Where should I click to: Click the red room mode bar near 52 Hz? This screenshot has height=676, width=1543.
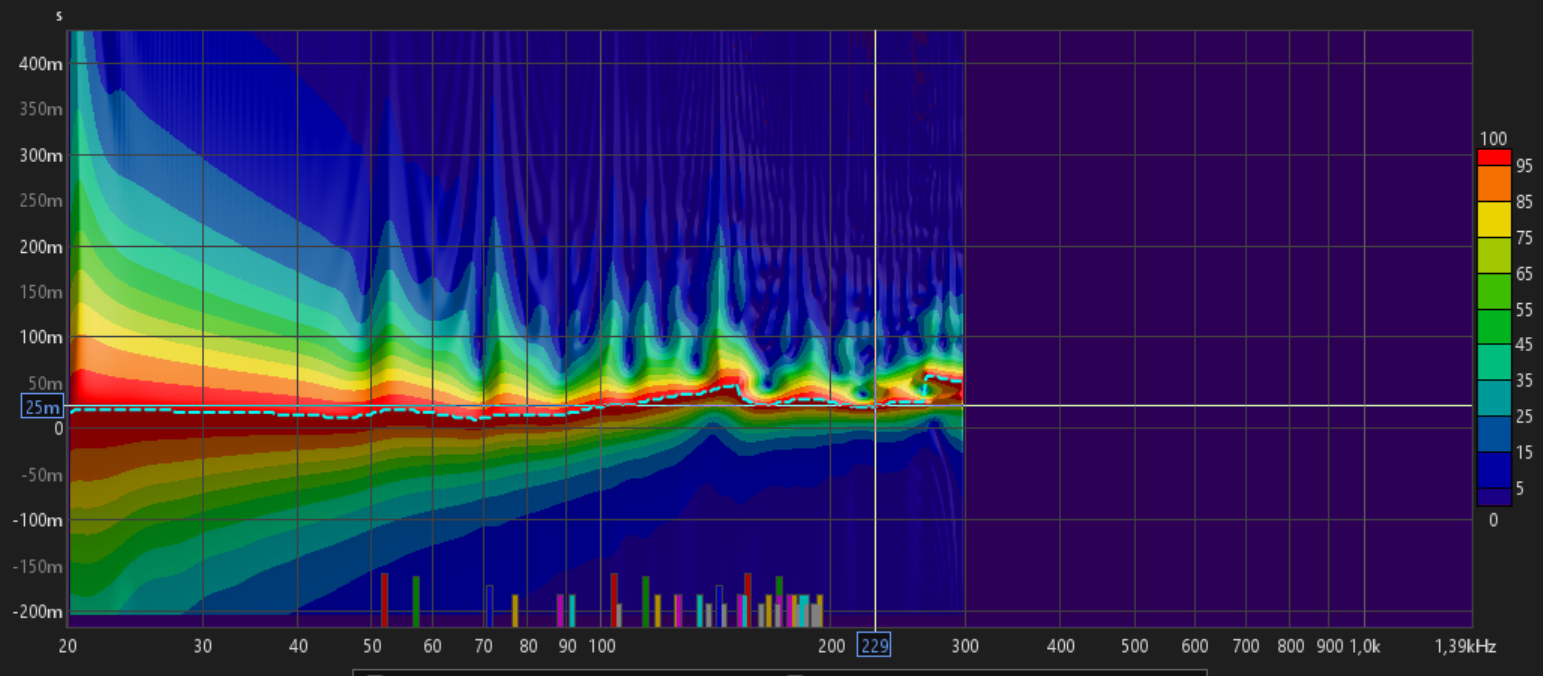click(384, 600)
